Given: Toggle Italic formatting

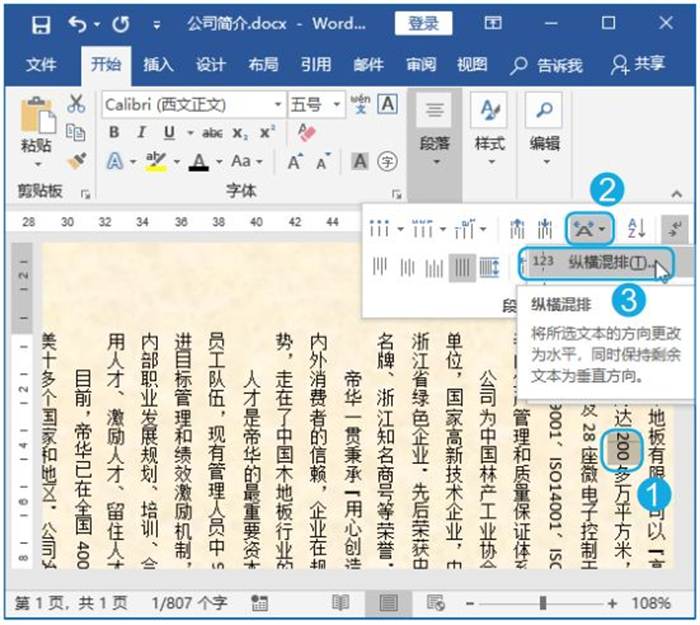Looking at the screenshot, I should pyautogui.click(x=141, y=133).
